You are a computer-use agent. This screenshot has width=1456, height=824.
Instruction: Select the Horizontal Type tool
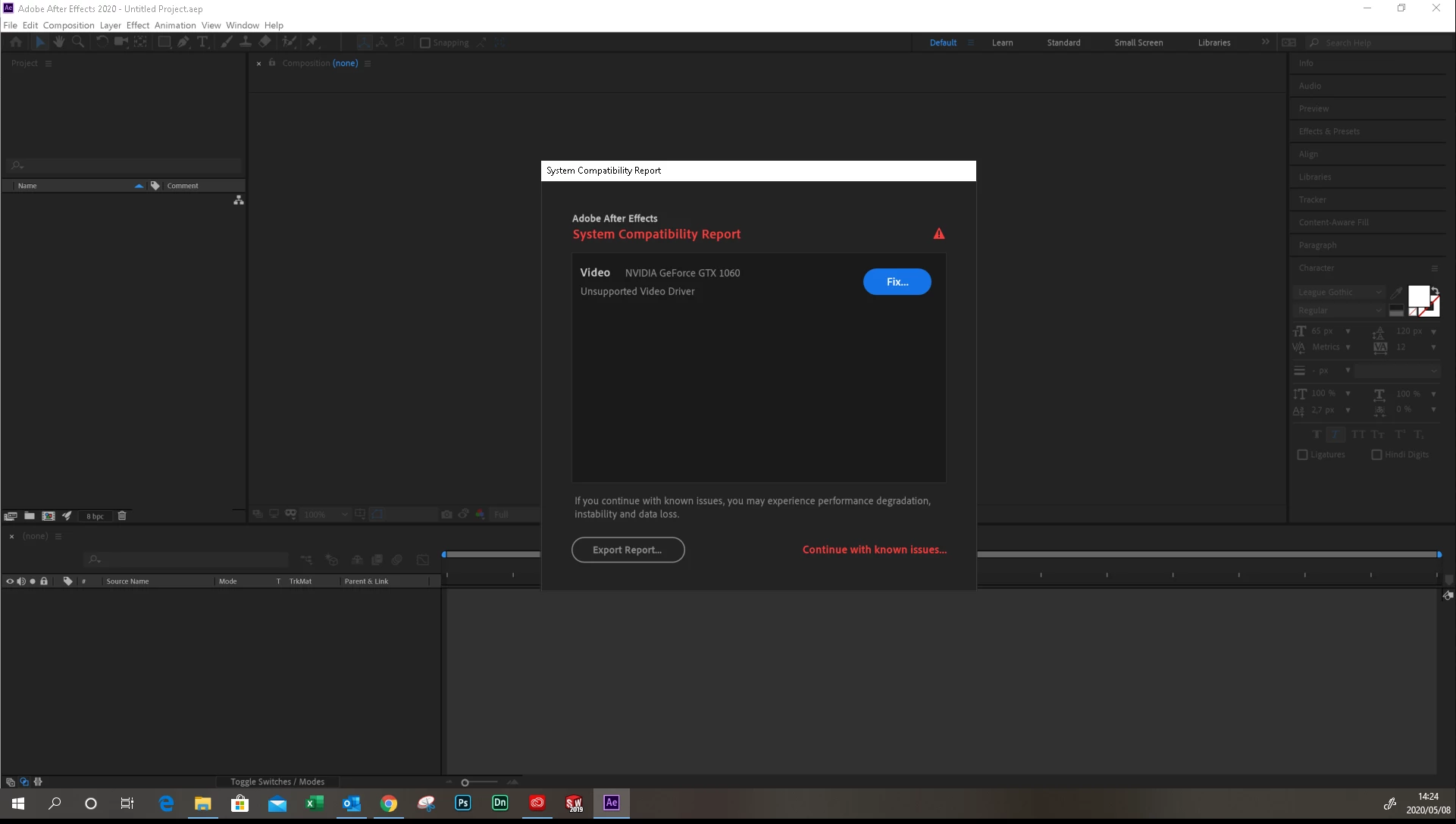point(202,42)
